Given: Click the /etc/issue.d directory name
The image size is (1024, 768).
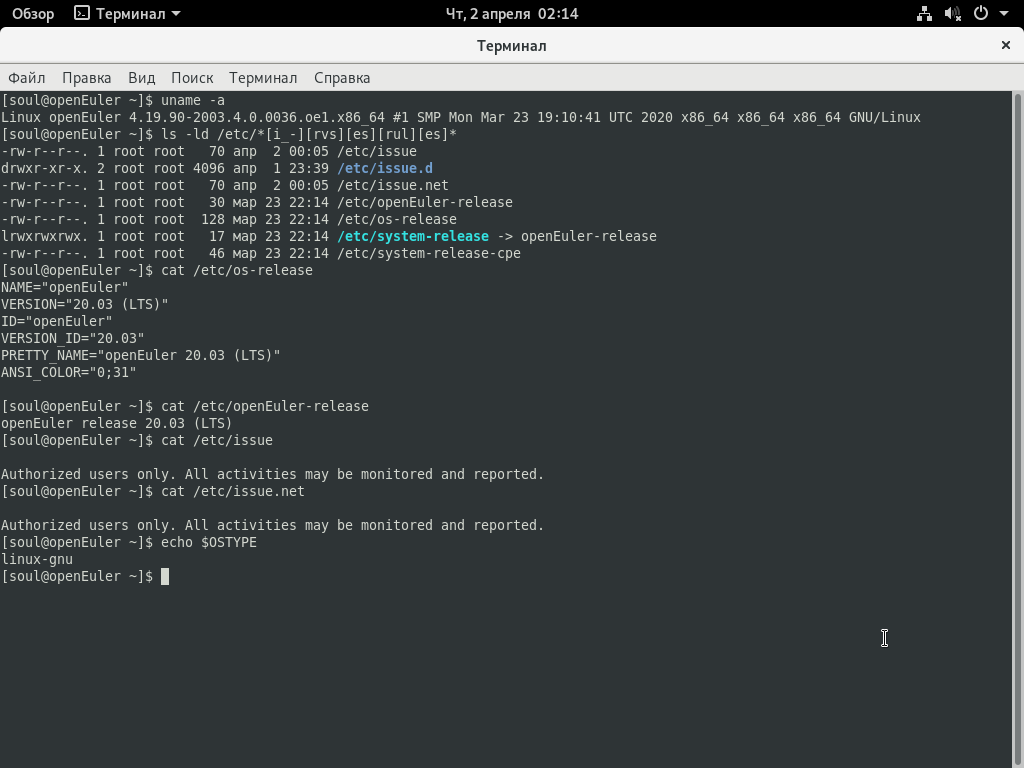Looking at the screenshot, I should [x=385, y=168].
